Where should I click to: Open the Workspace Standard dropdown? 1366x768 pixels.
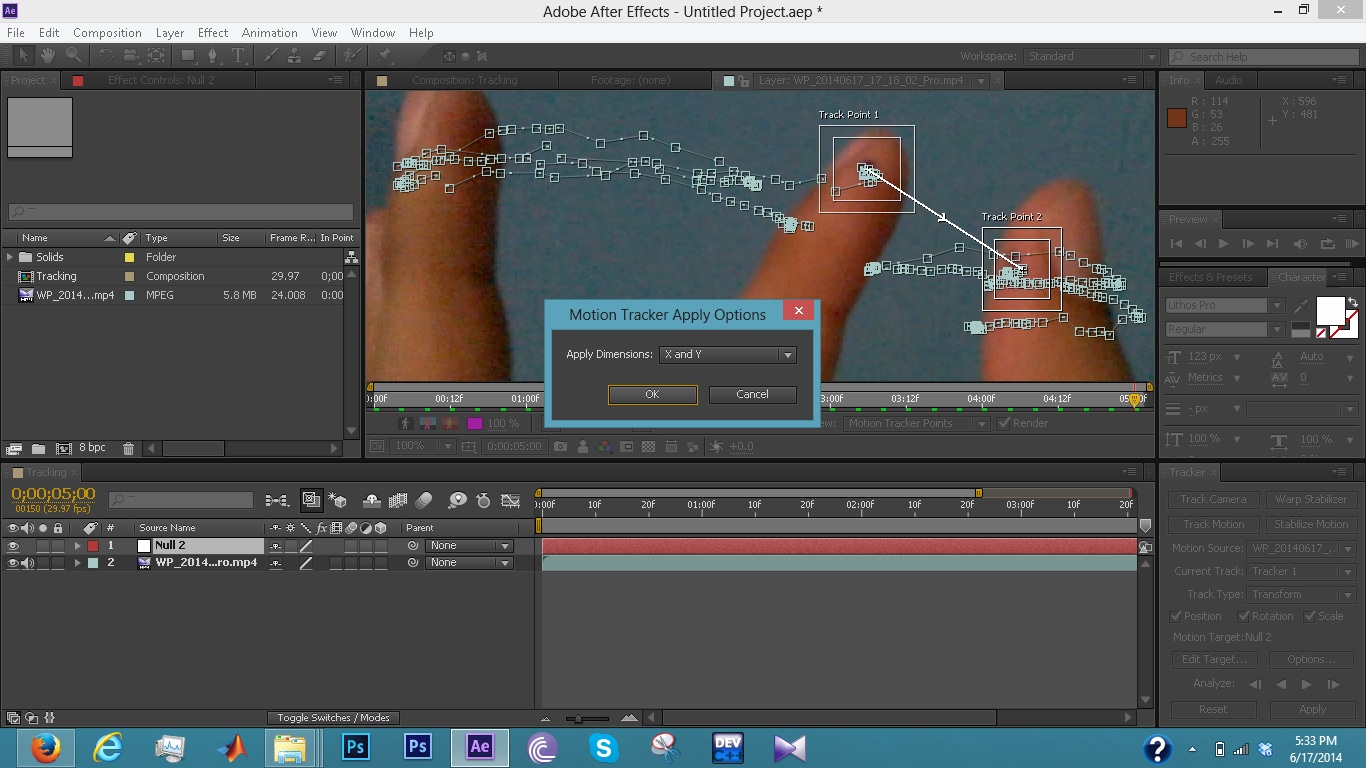tap(1093, 57)
